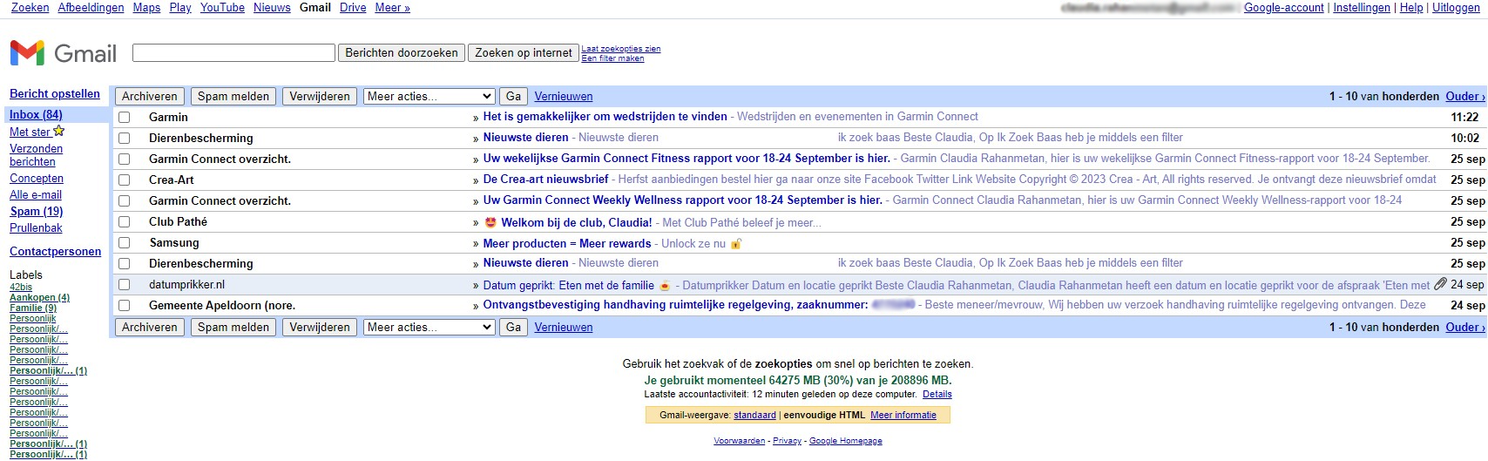Click the star icon beside Met ster
Viewport: 1488px width, 461px height.
tap(59, 131)
